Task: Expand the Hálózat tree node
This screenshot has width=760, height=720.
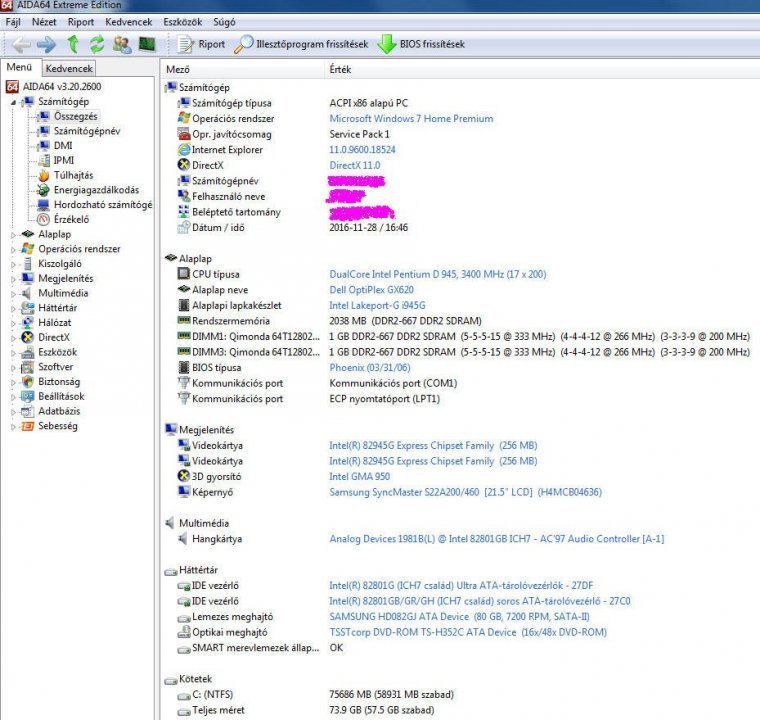Action: [14, 323]
